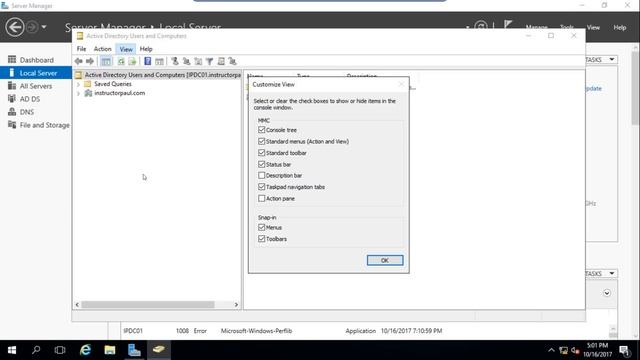The height and width of the screenshot is (360, 640).
Task: Click the Export List toolbar icon
Action: [132, 61]
